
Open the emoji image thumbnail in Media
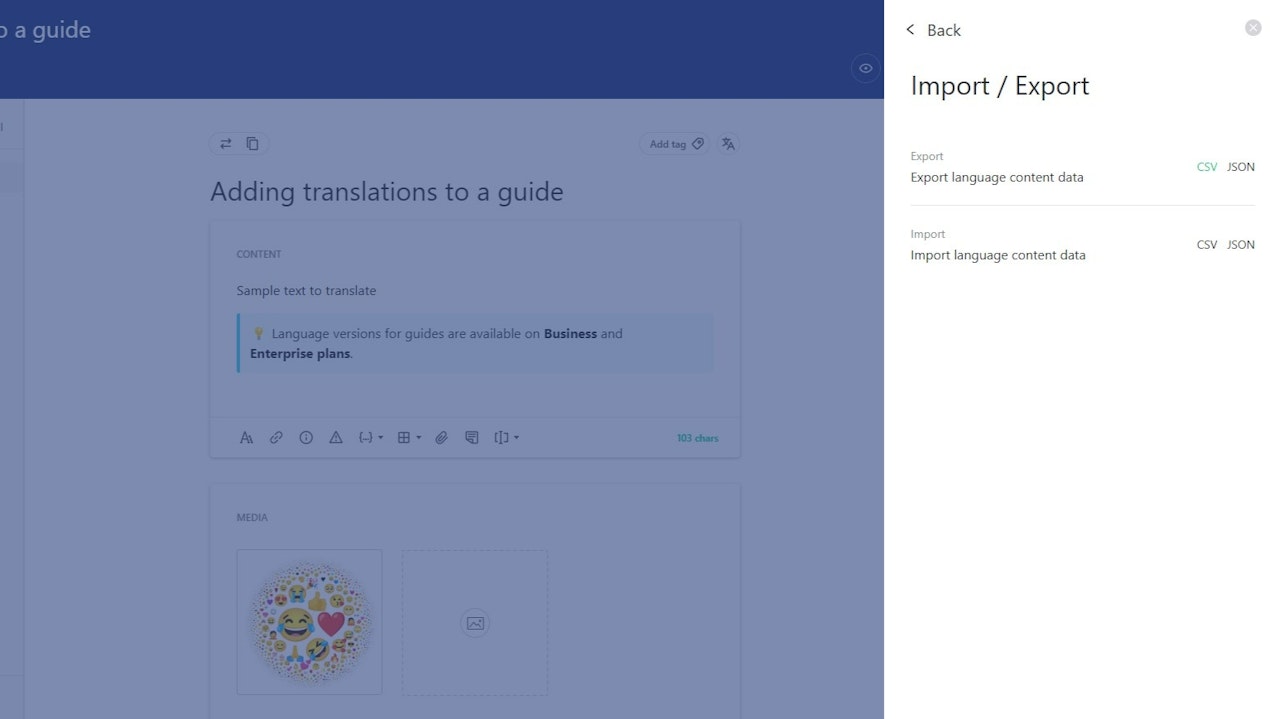point(309,621)
